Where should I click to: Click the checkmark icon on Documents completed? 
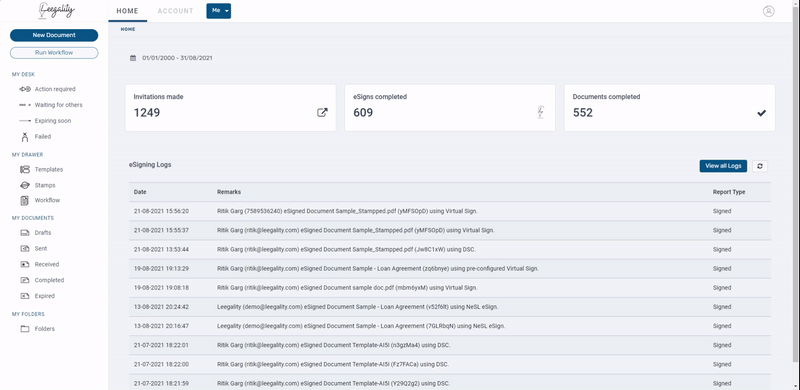click(x=761, y=113)
